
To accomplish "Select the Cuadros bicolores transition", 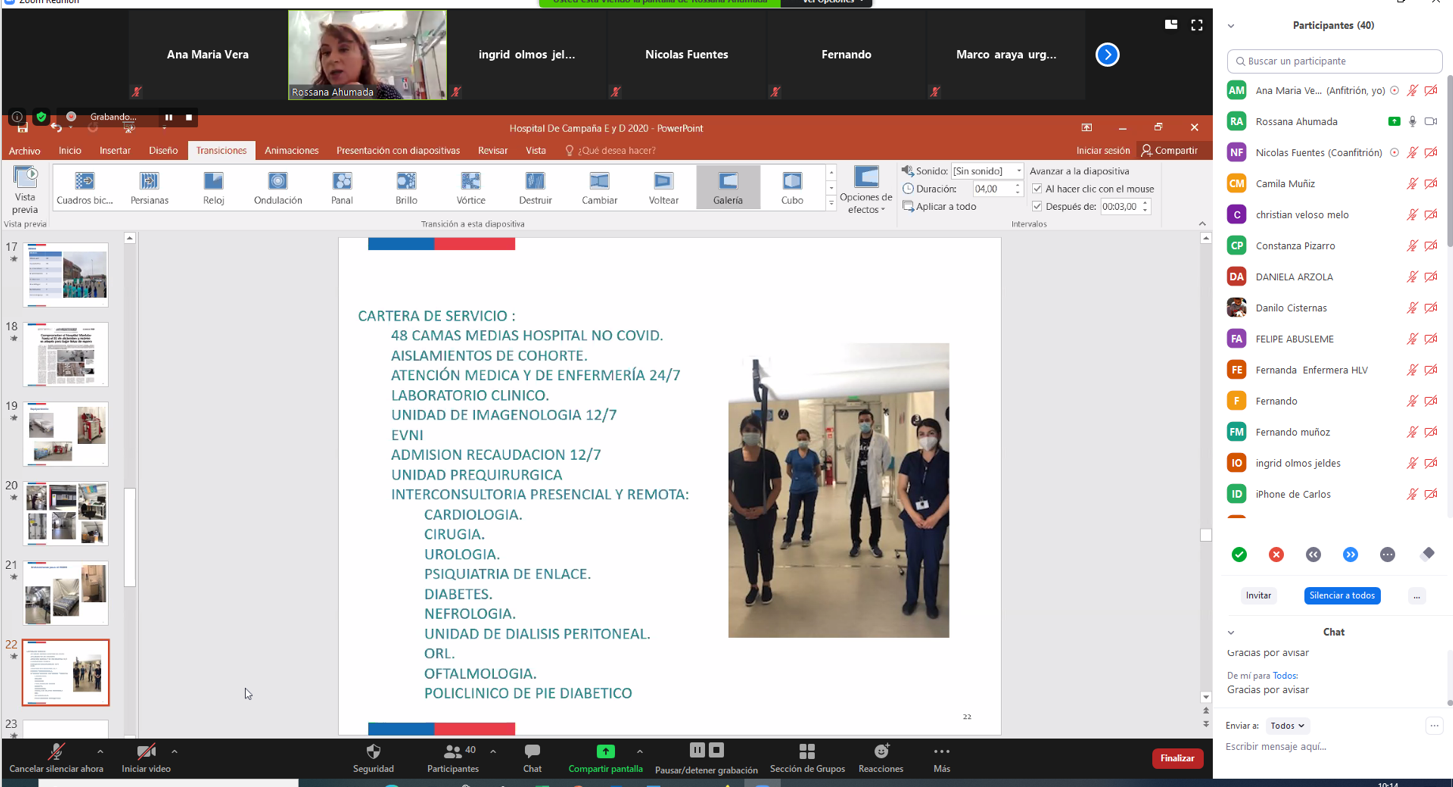I will [85, 187].
